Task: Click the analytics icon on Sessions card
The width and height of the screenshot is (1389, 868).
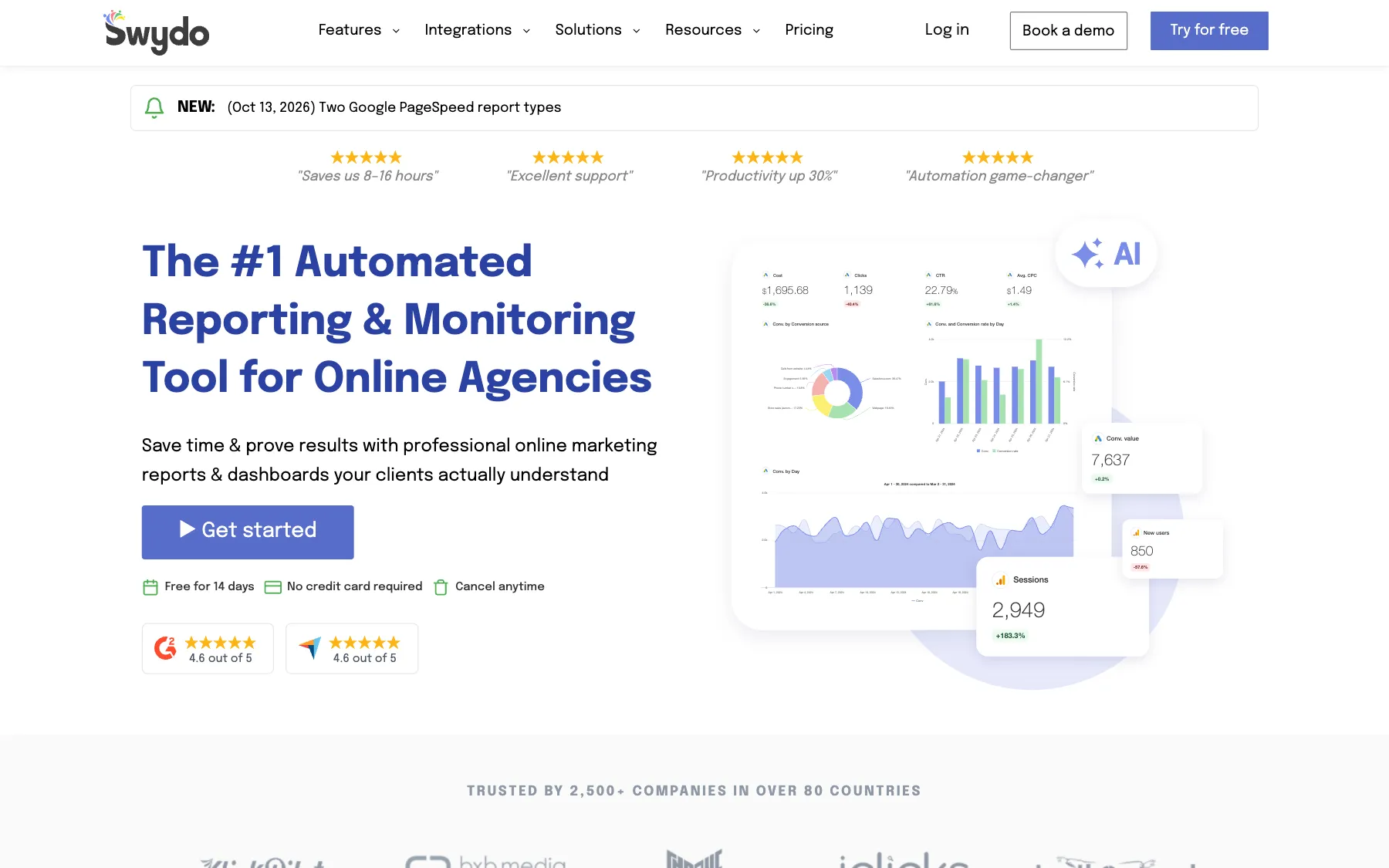Action: click(1001, 579)
